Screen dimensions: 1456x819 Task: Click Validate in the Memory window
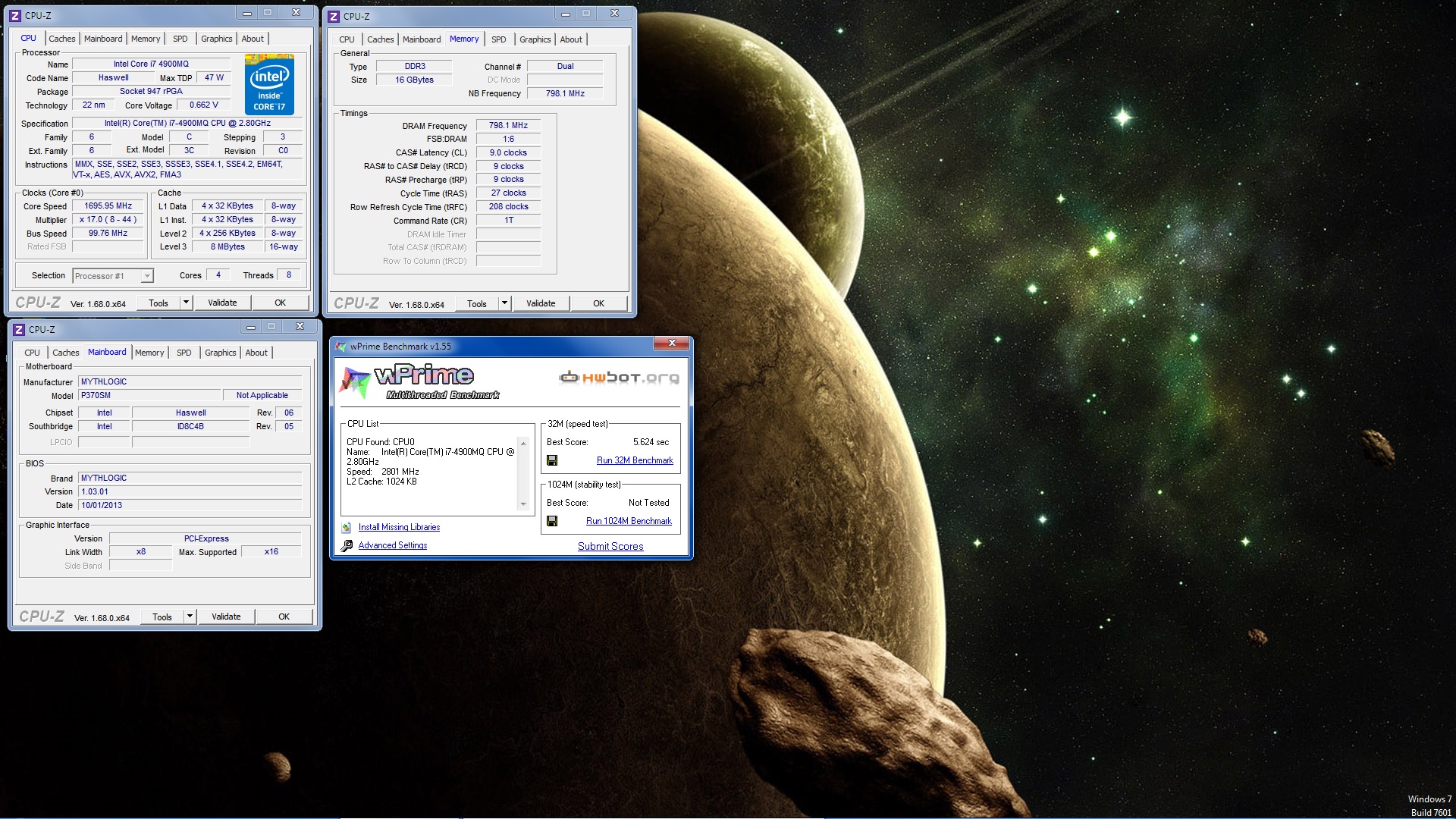541,303
